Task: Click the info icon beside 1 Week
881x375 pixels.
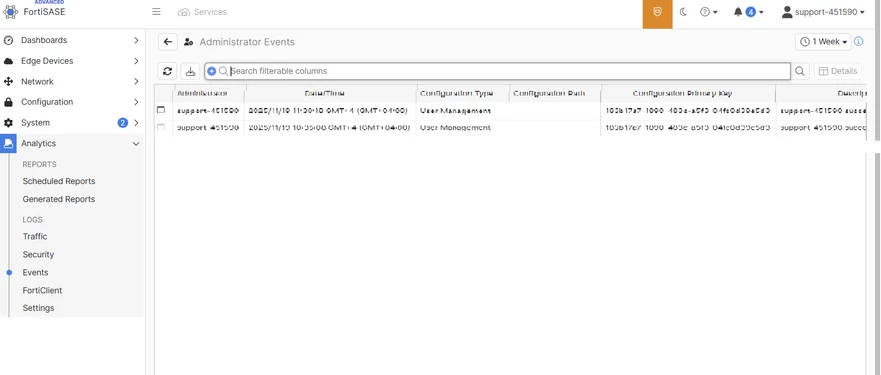Action: (859, 42)
